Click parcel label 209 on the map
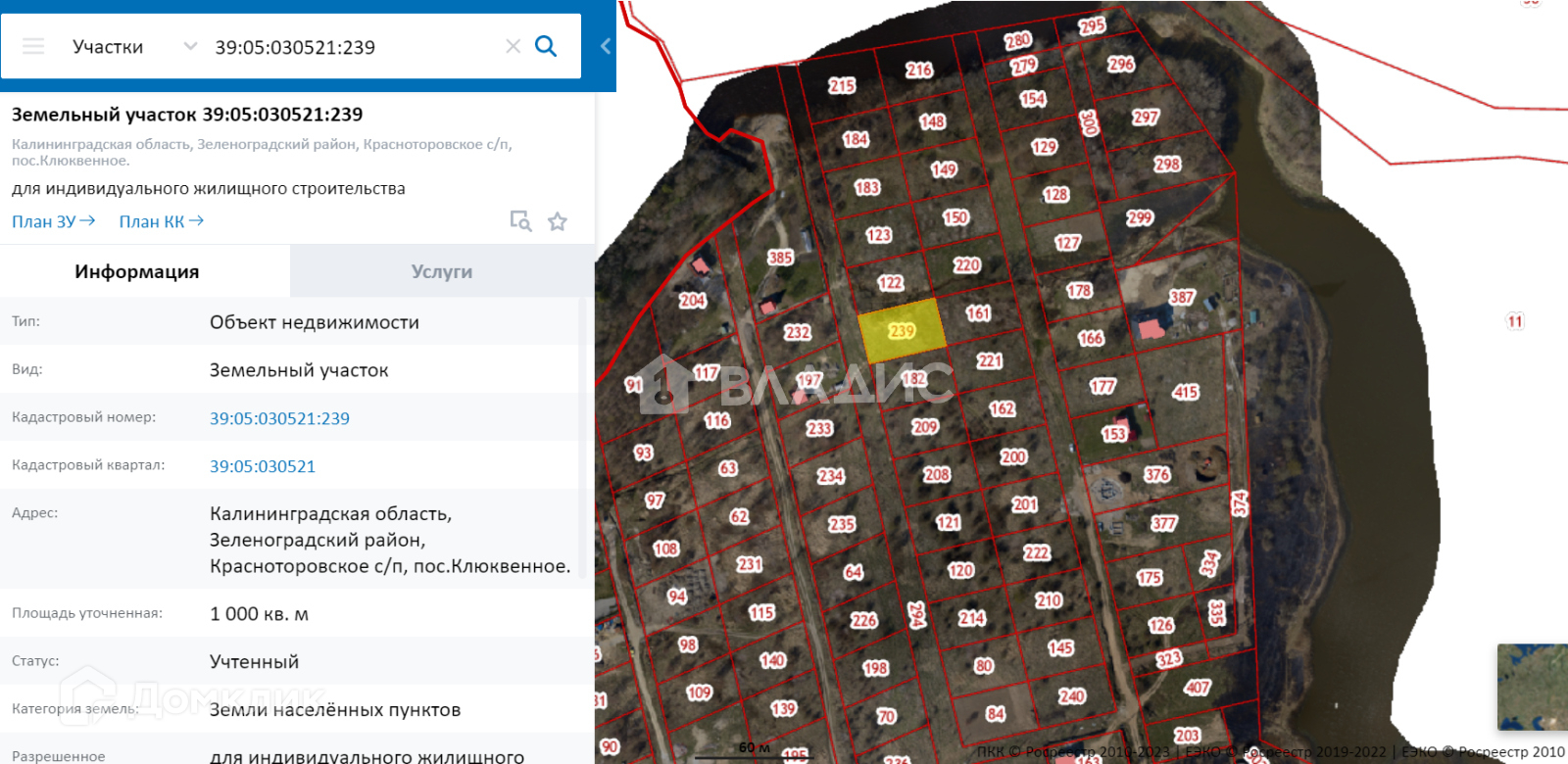Image resolution: width=1568 pixels, height=764 pixels. point(925,426)
